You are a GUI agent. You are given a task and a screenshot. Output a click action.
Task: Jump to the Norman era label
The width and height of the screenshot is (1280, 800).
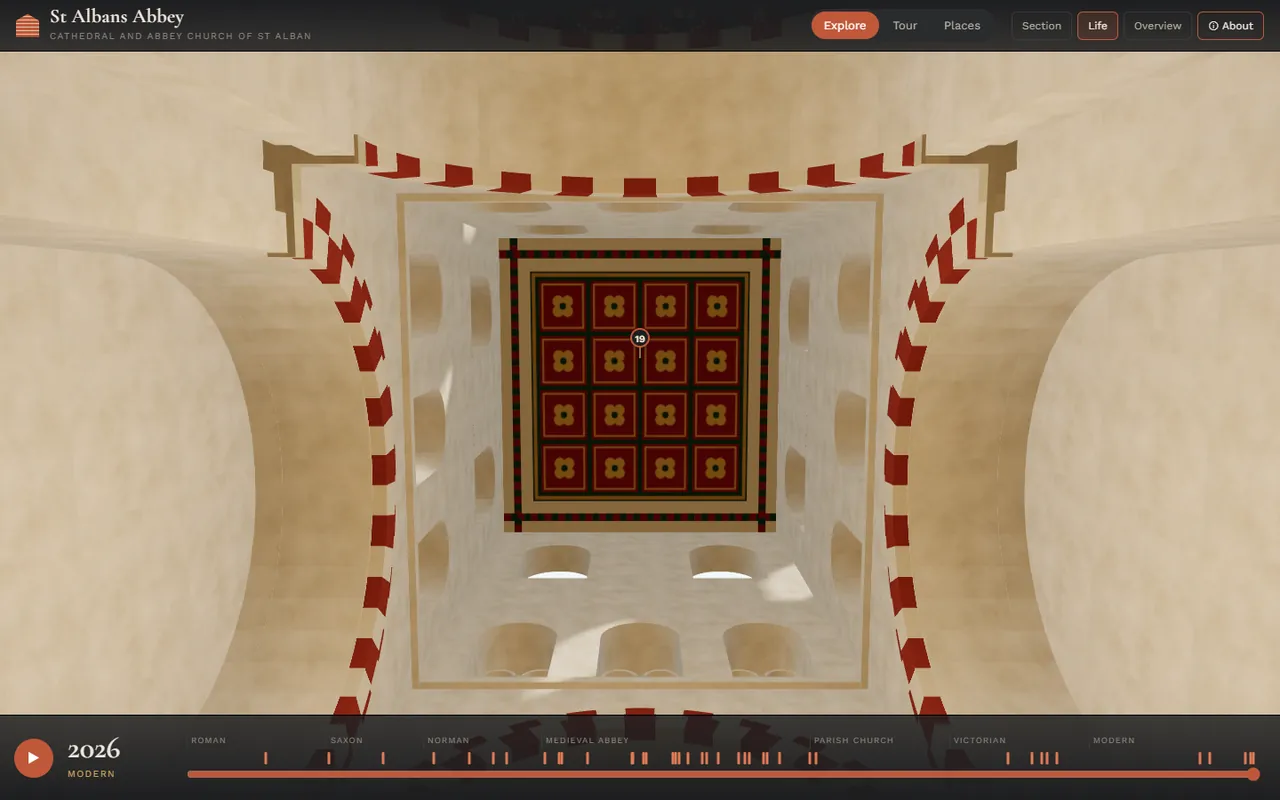tap(448, 741)
